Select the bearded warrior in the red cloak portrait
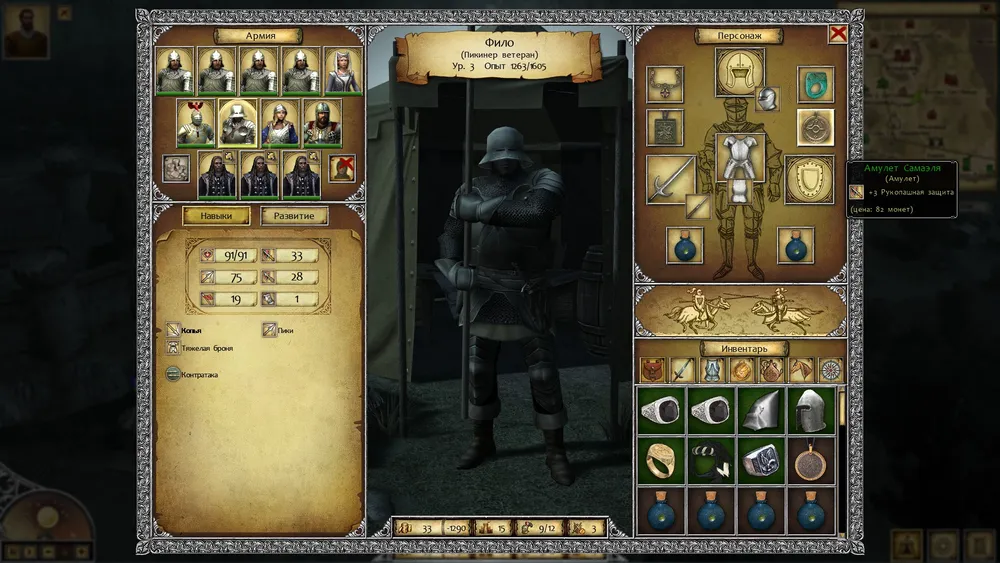 [x=323, y=123]
